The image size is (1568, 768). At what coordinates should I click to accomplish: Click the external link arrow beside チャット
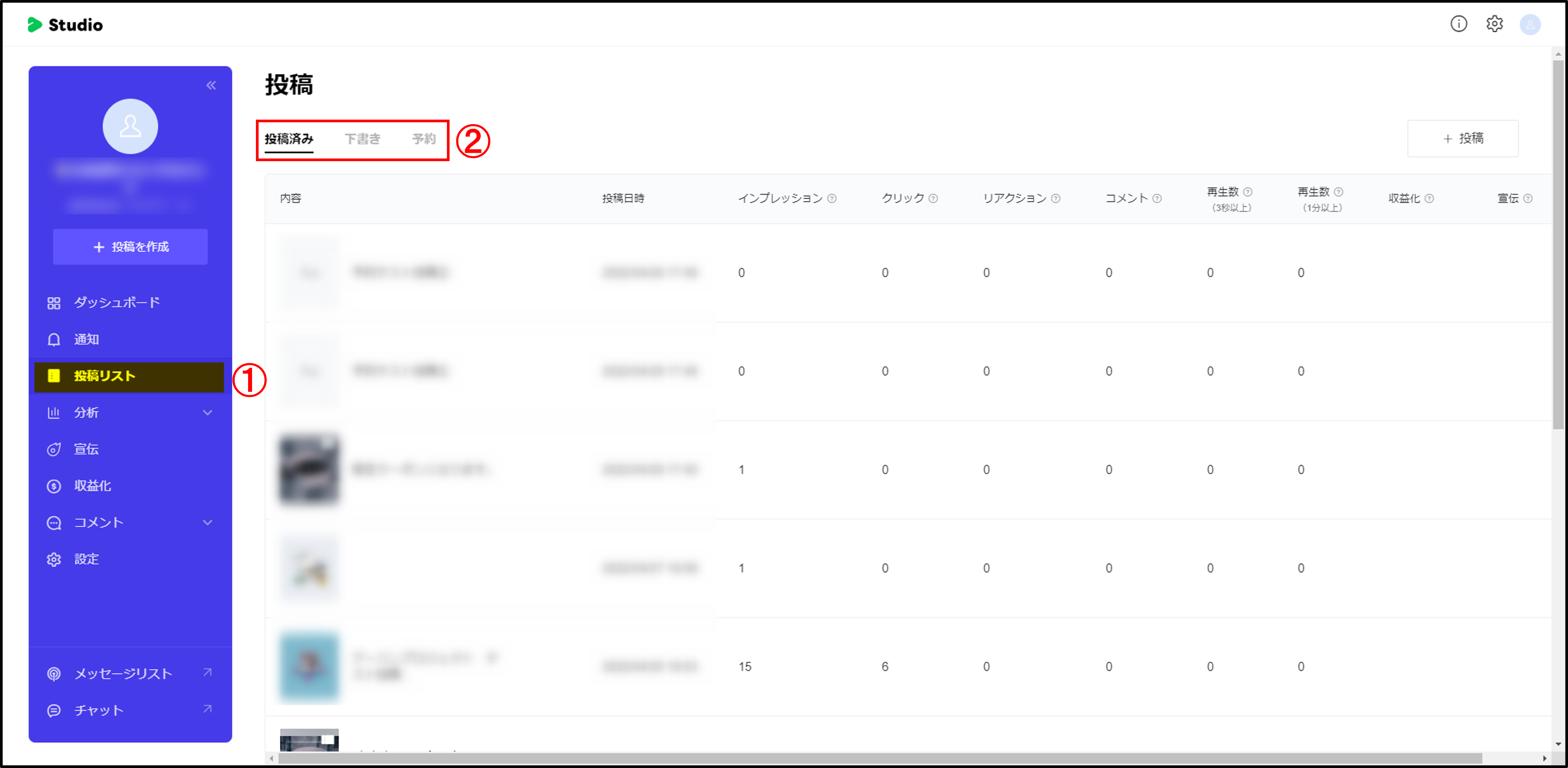click(208, 709)
